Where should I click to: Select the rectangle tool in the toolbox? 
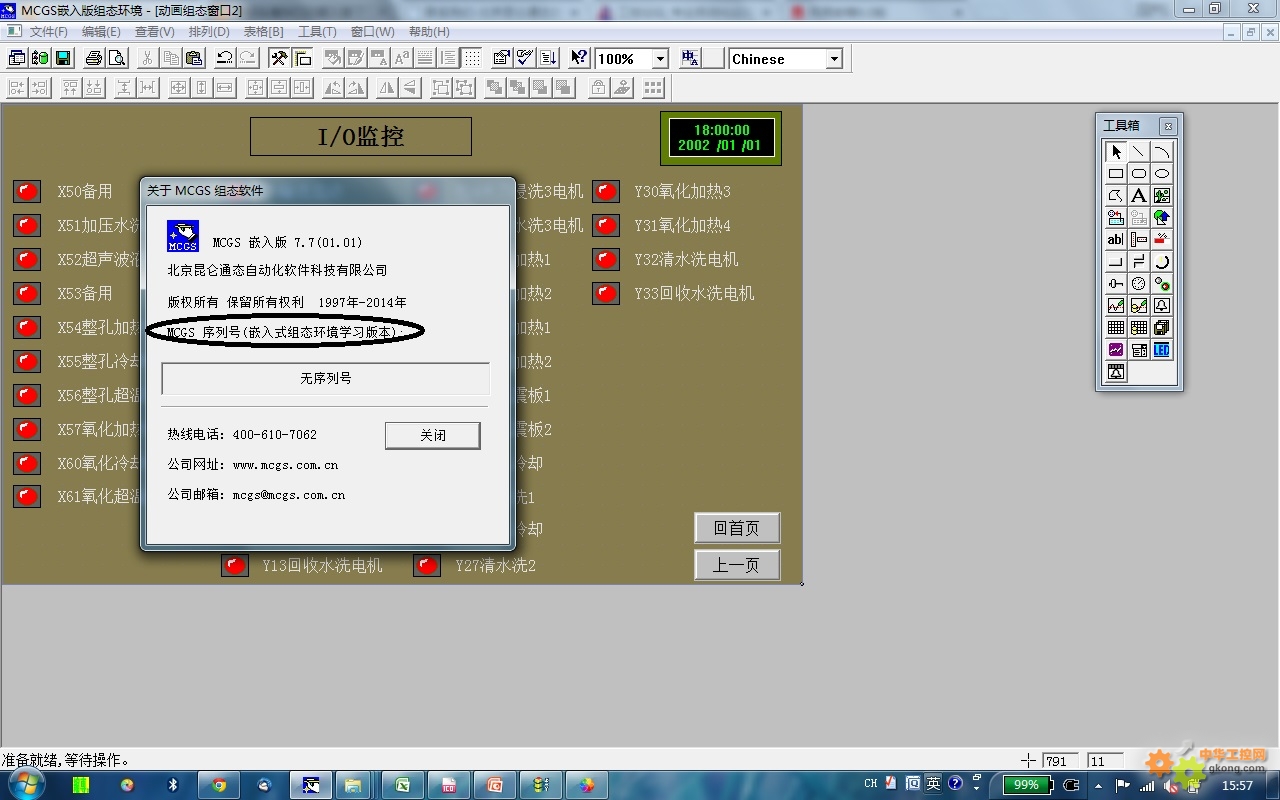(x=1116, y=174)
